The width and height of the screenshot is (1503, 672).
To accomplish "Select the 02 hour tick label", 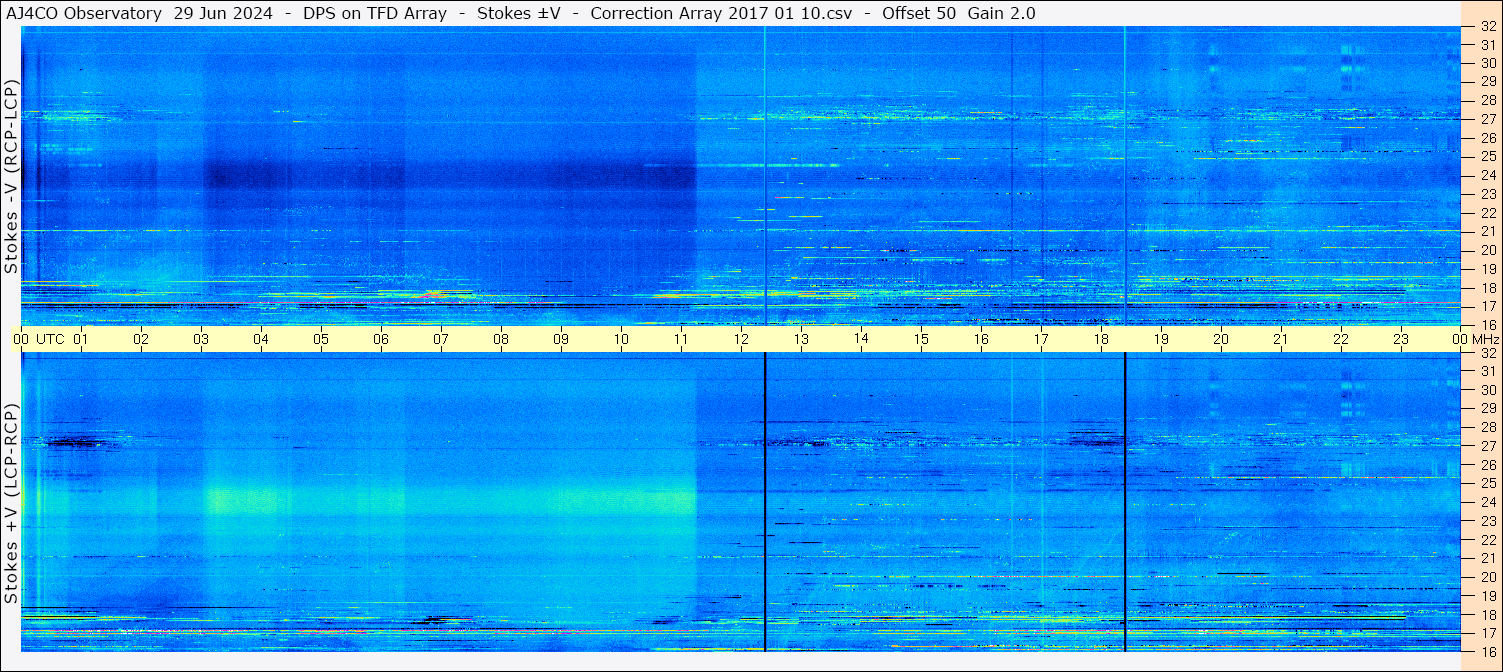I will tap(141, 339).
